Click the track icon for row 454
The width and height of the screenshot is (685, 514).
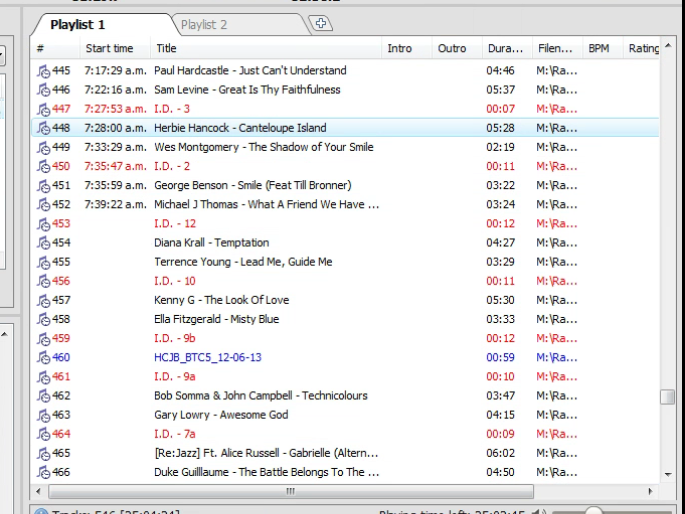43,243
